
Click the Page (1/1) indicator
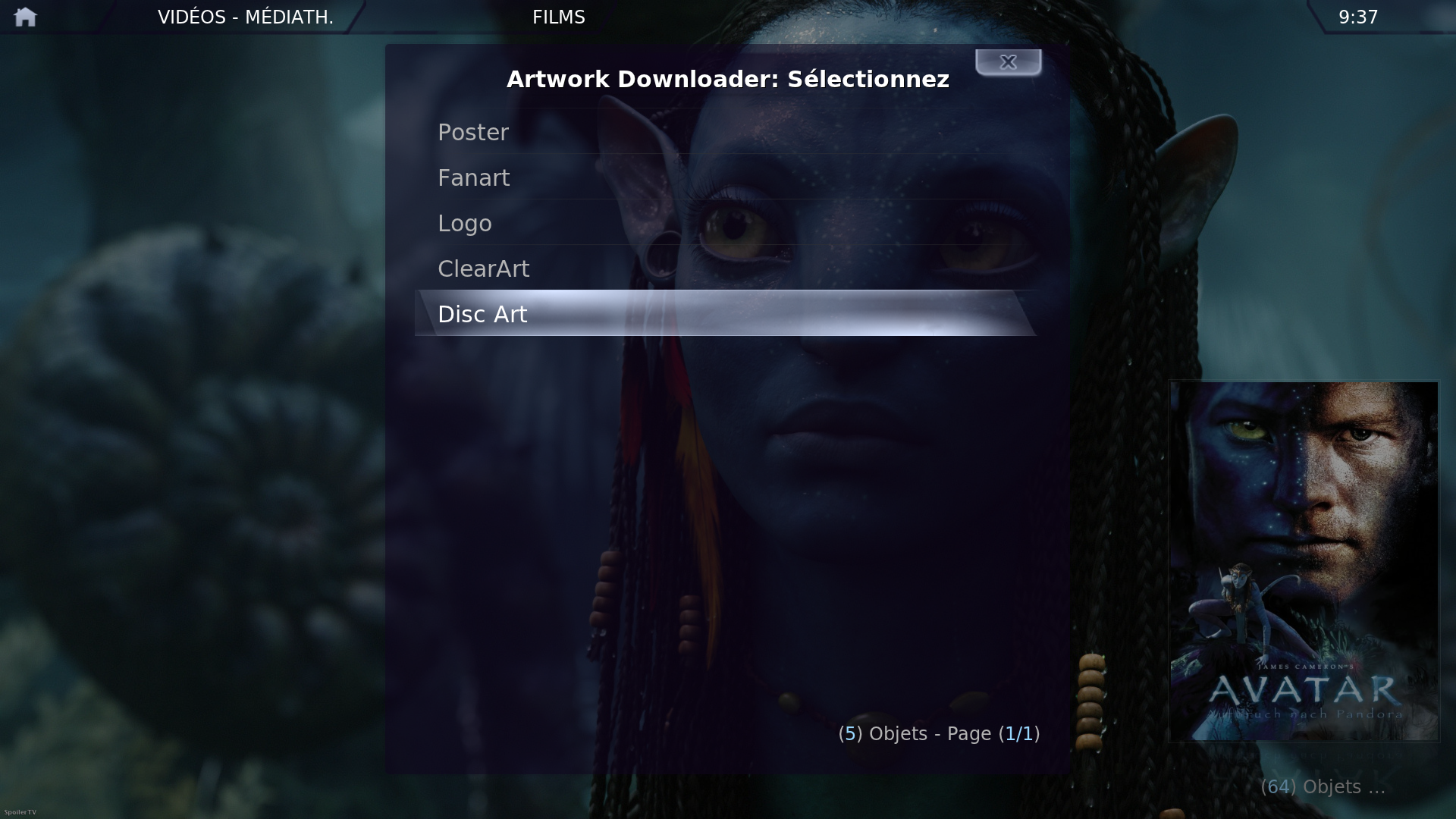click(x=993, y=734)
